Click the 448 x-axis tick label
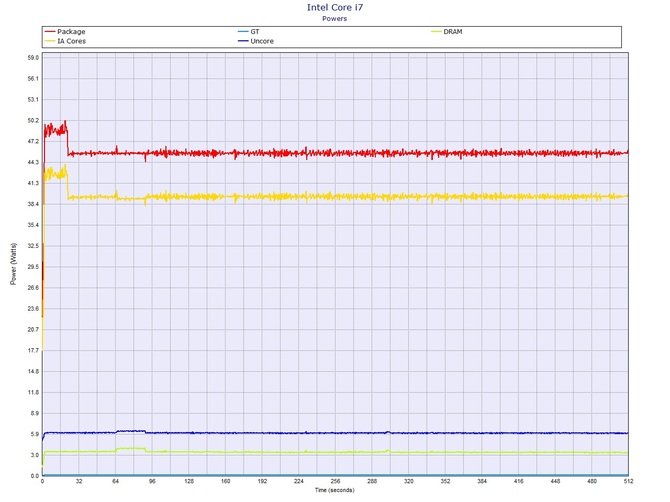This screenshot has height=502, width=670. pyautogui.click(x=555, y=481)
